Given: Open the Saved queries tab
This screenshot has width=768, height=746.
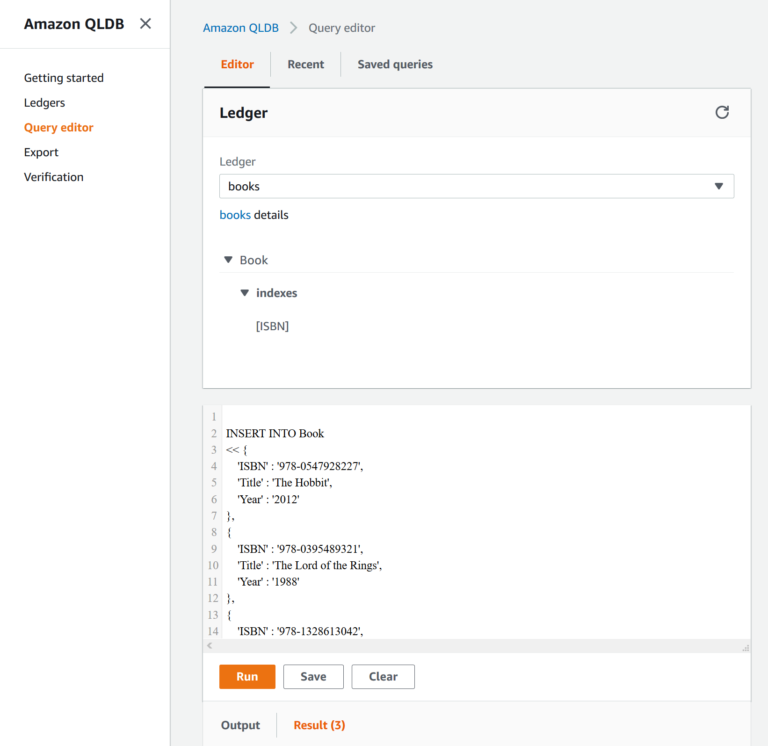Looking at the screenshot, I should [x=395, y=64].
